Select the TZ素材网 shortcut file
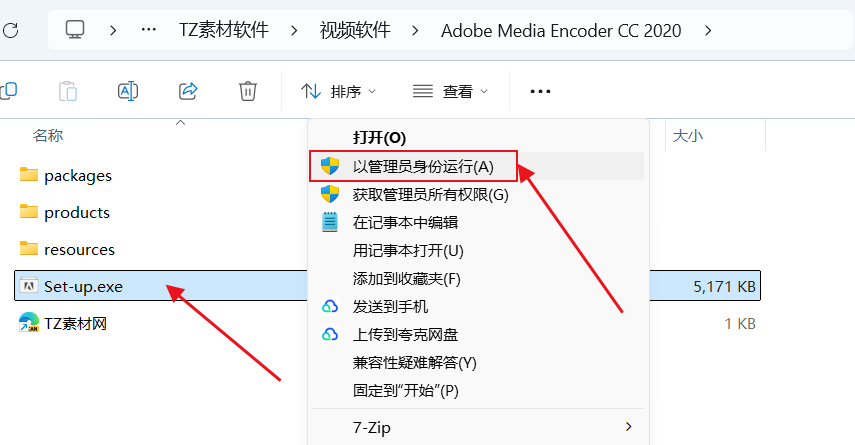 point(75,323)
